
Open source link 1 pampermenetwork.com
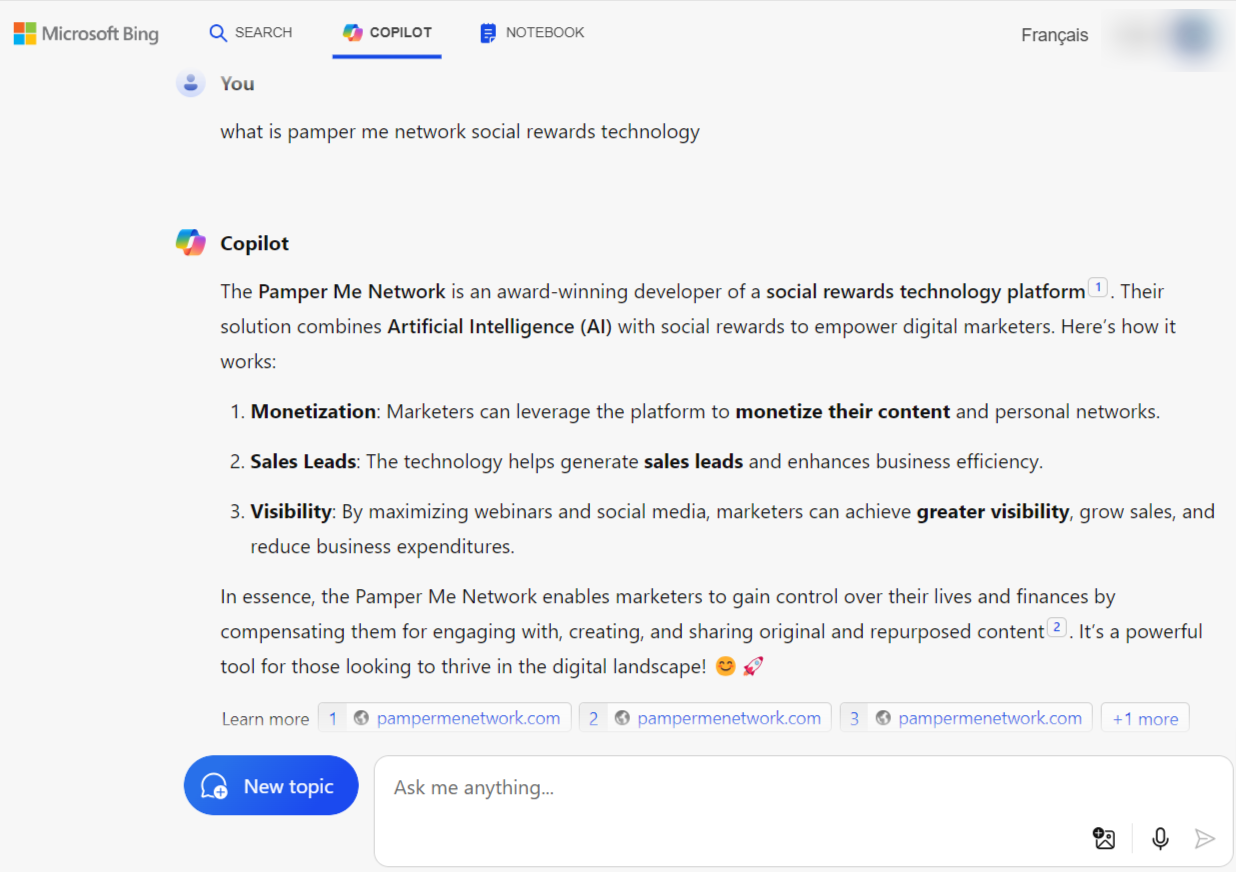point(445,718)
